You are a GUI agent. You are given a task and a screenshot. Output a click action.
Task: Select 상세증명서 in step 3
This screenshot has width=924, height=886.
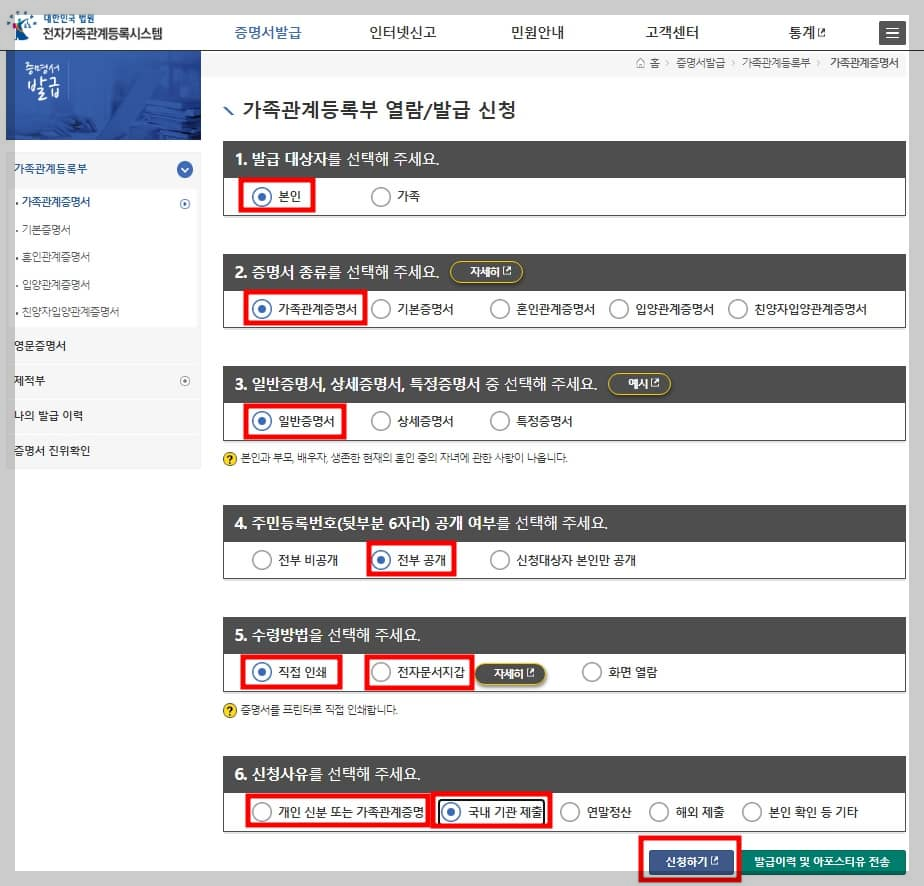[x=381, y=422]
